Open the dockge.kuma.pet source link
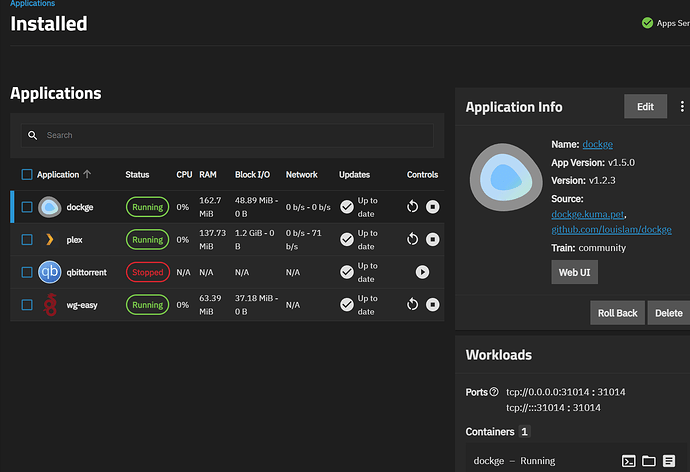Screen dimensions: 690x472 click(x=587, y=214)
